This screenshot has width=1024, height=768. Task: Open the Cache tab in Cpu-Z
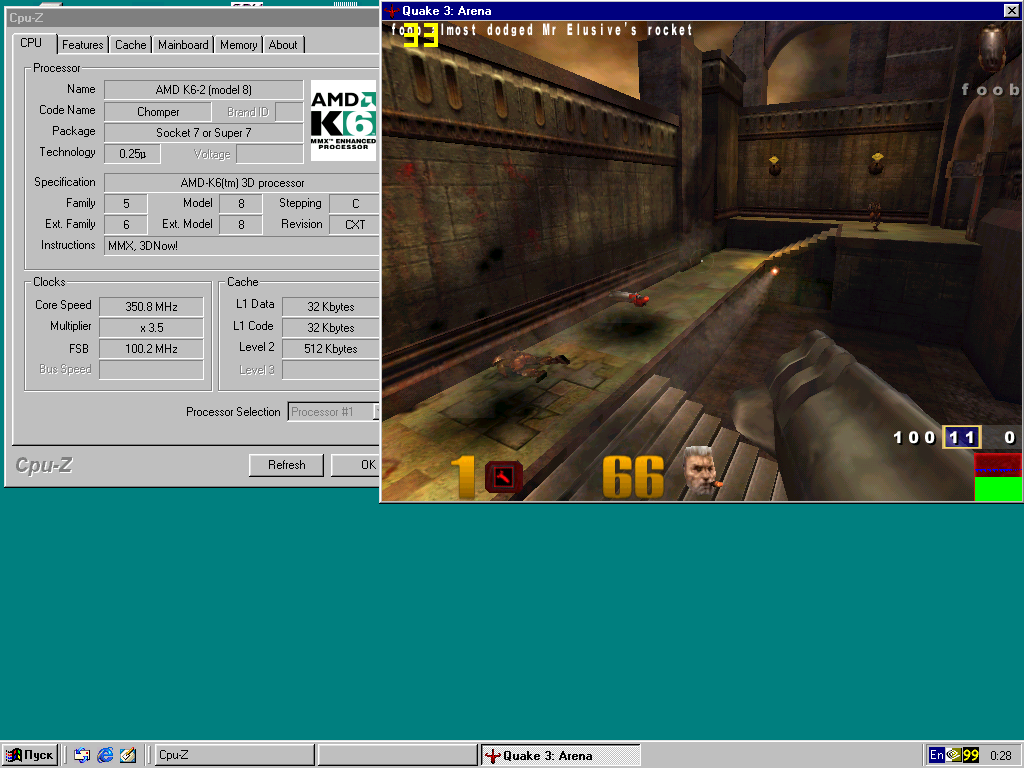(131, 45)
